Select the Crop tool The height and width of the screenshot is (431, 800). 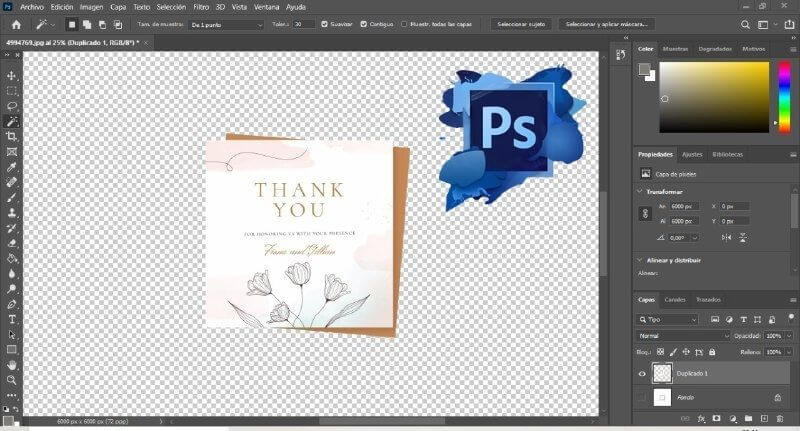coord(12,136)
